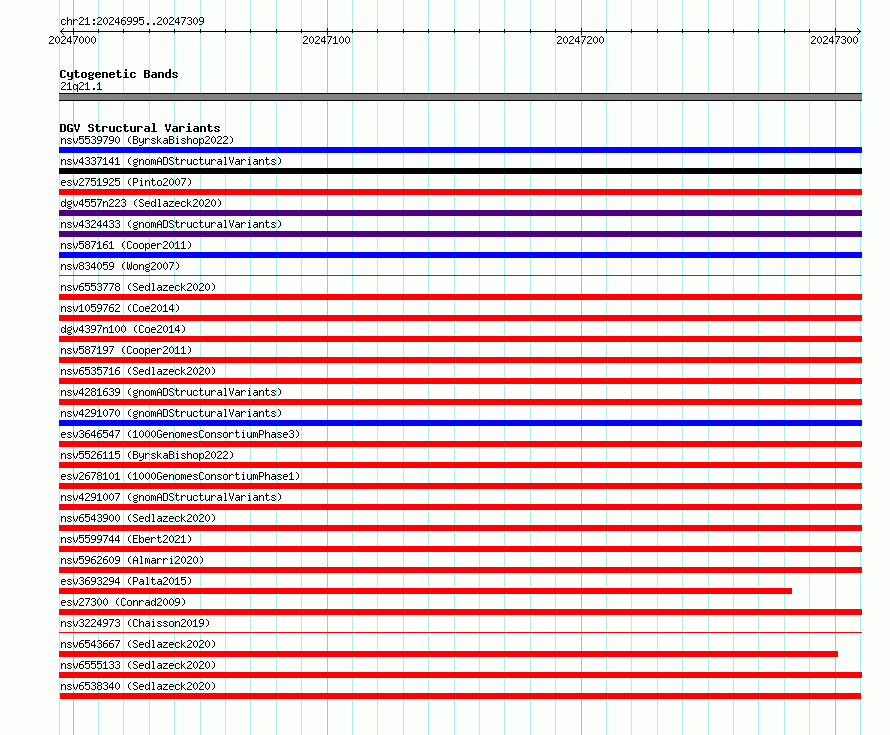Screen dimensions: 890x735
Task: Click the Cytogenetic Bands track title
Action: click(119, 74)
